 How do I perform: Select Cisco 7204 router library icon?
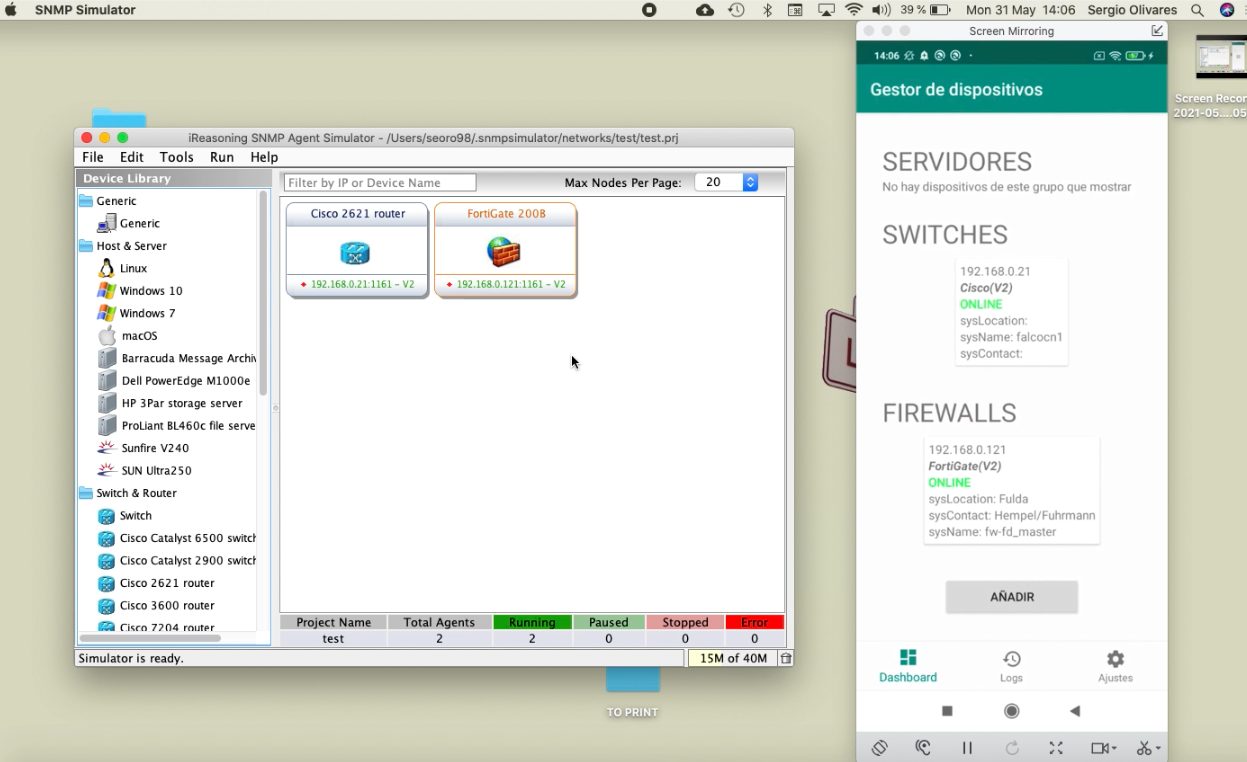(106, 627)
